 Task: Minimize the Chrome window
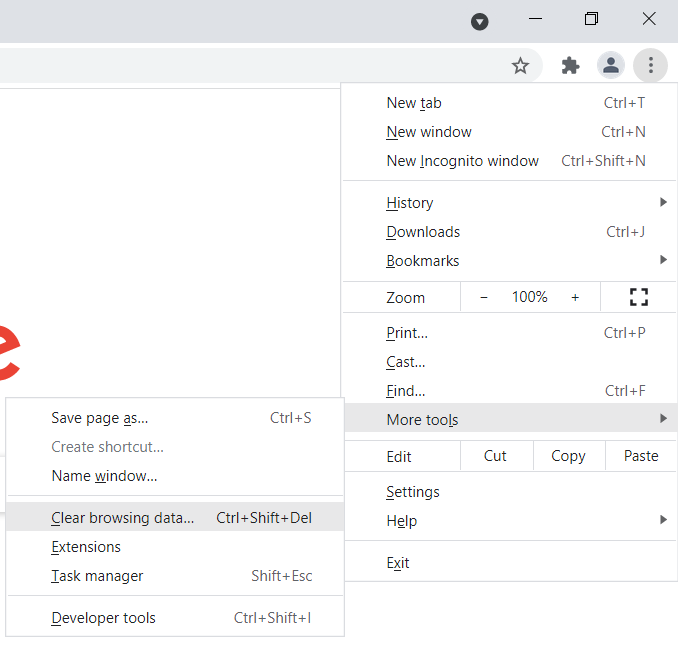click(535, 19)
